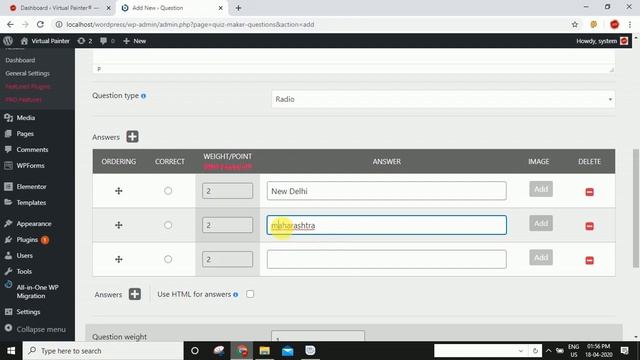Click the browser address bar URL
640x360 pixels.
coord(190,24)
